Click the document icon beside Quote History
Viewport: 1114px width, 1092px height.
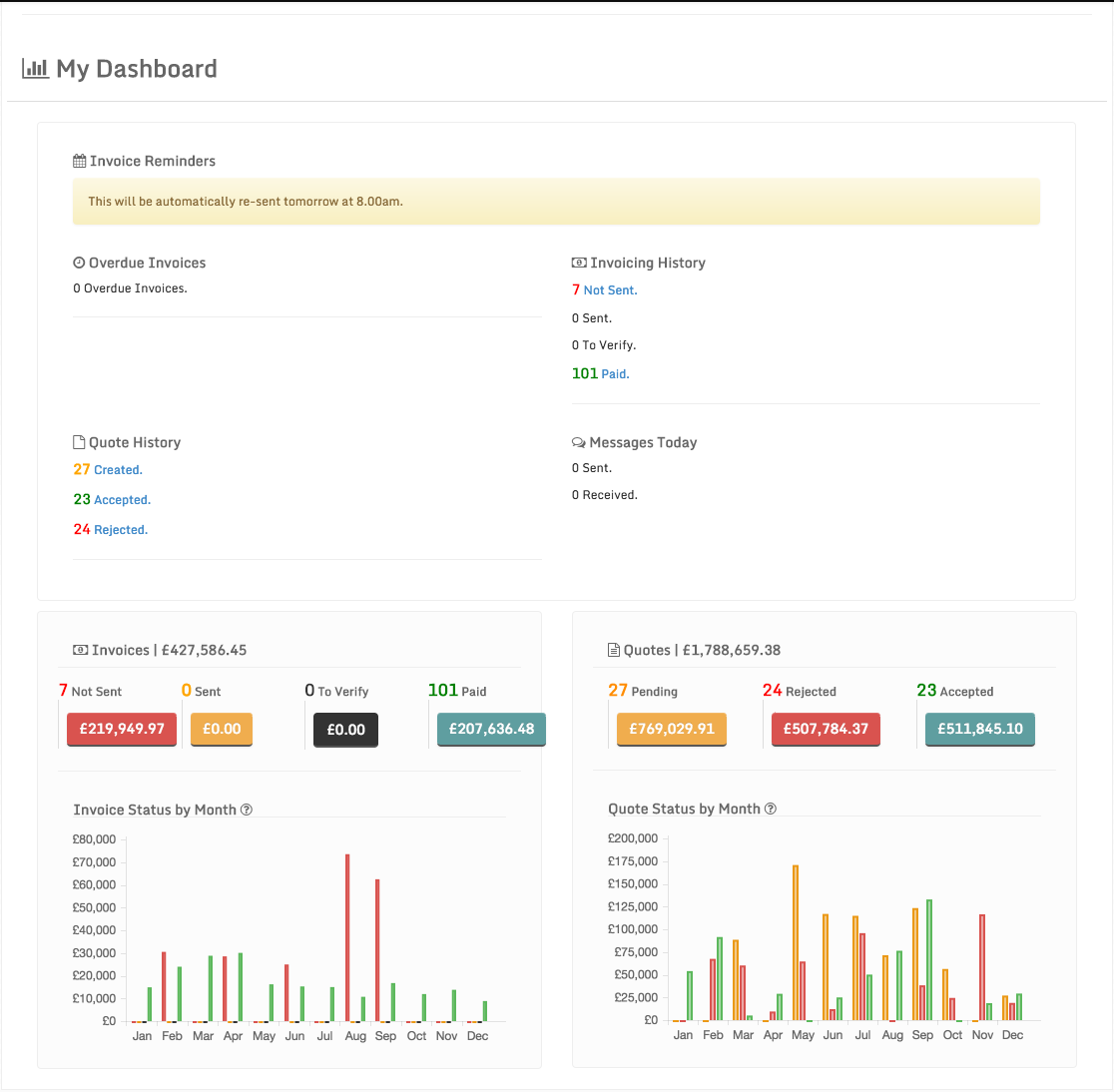coord(80,442)
